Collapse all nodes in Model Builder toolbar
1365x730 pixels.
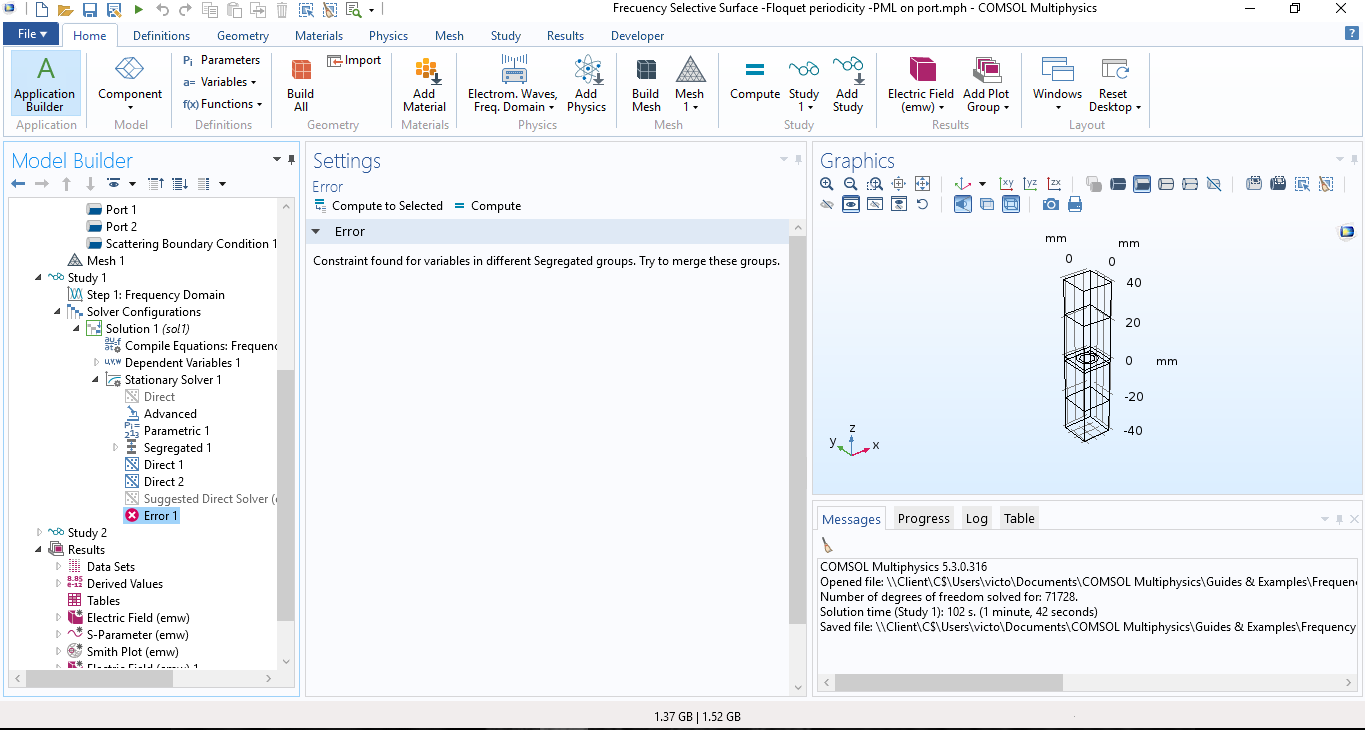(156, 184)
